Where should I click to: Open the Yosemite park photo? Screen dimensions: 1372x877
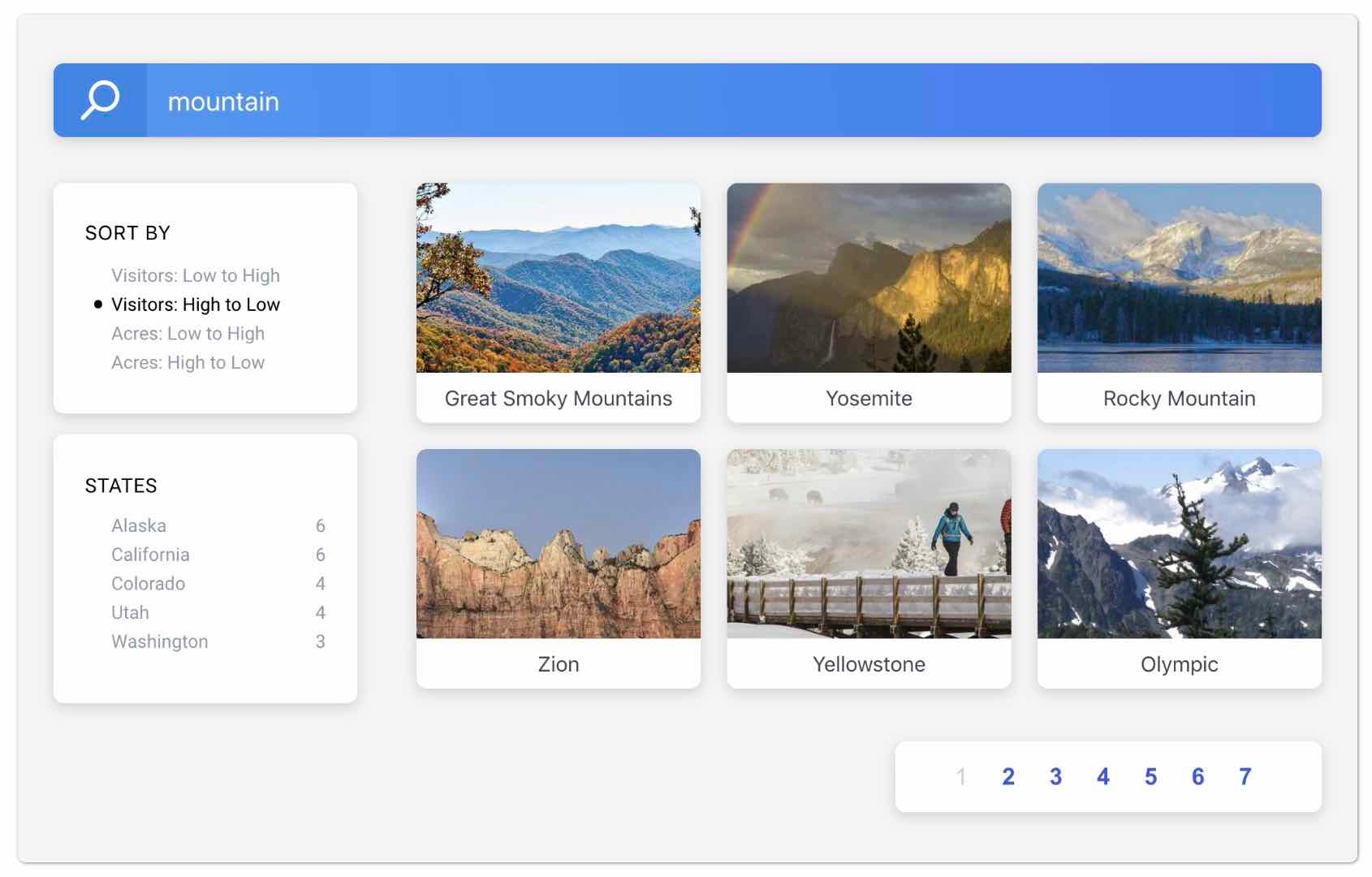869,278
